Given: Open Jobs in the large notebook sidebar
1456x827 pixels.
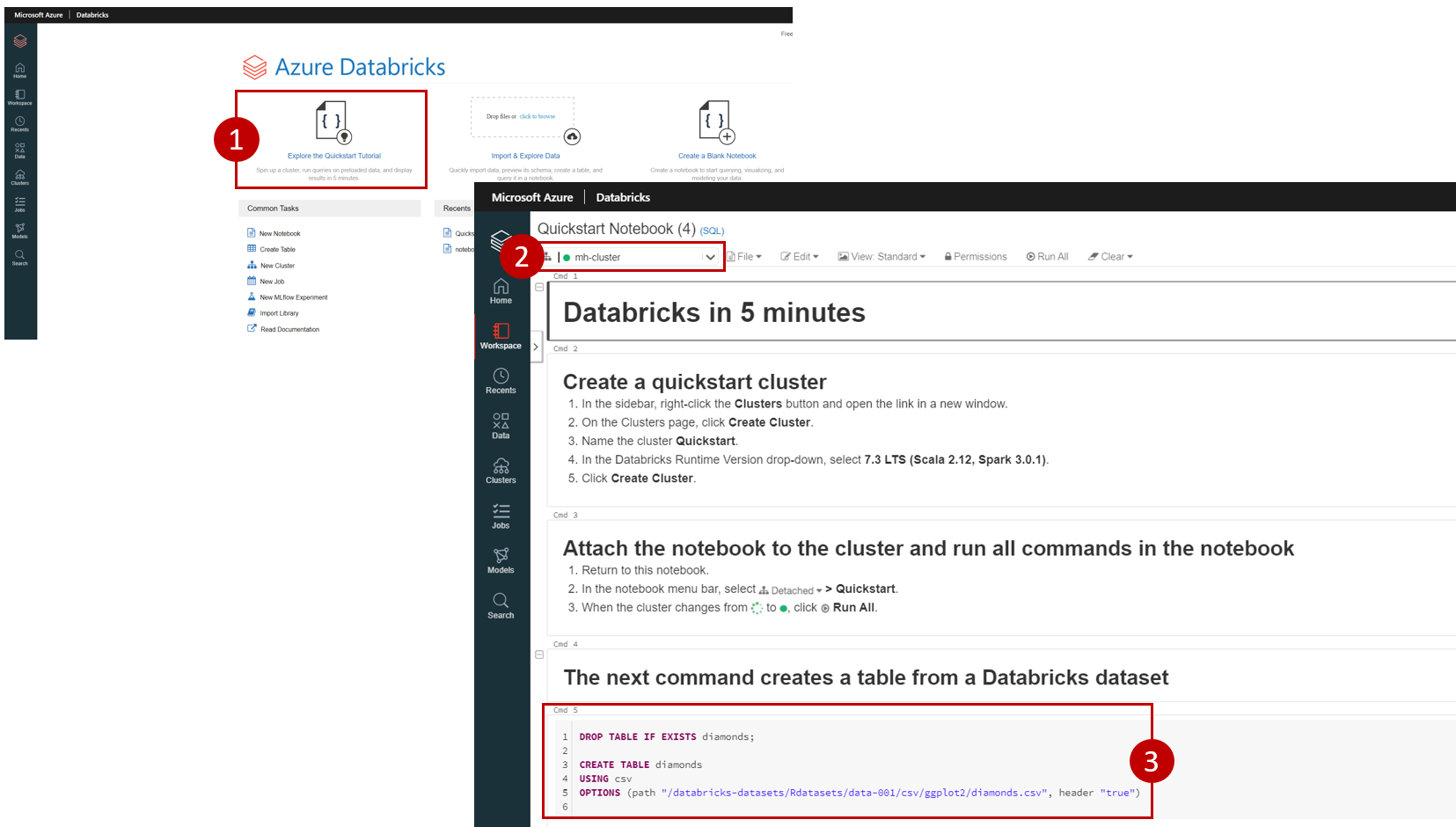Looking at the screenshot, I should 501,516.
